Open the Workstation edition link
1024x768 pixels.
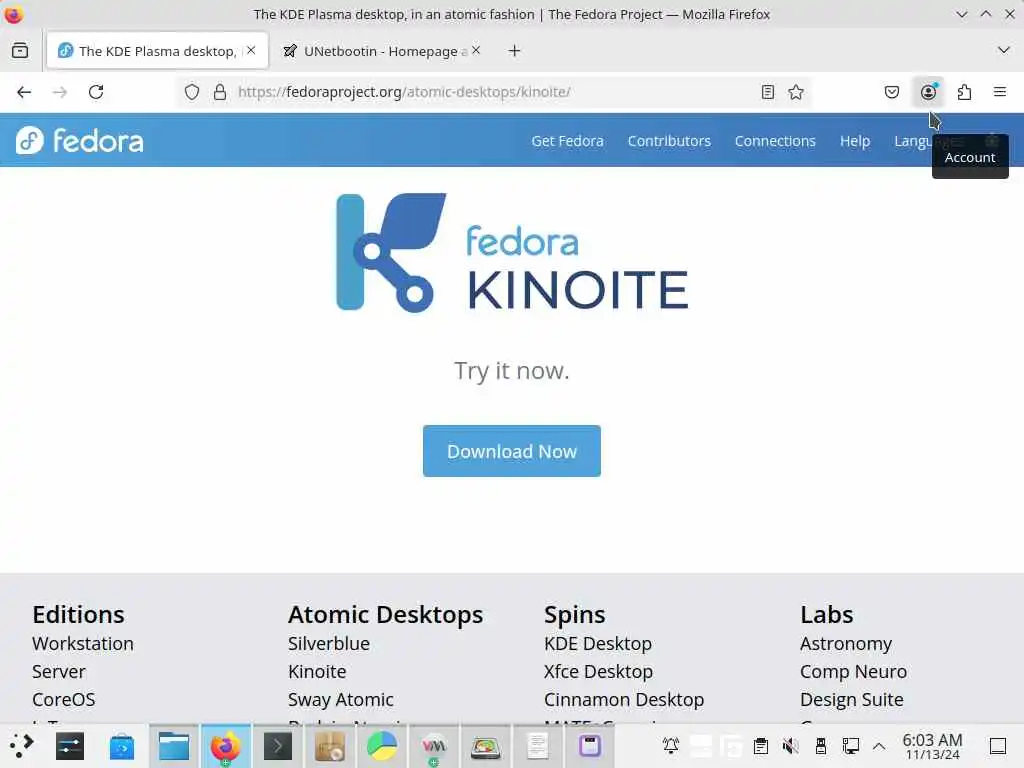point(83,644)
